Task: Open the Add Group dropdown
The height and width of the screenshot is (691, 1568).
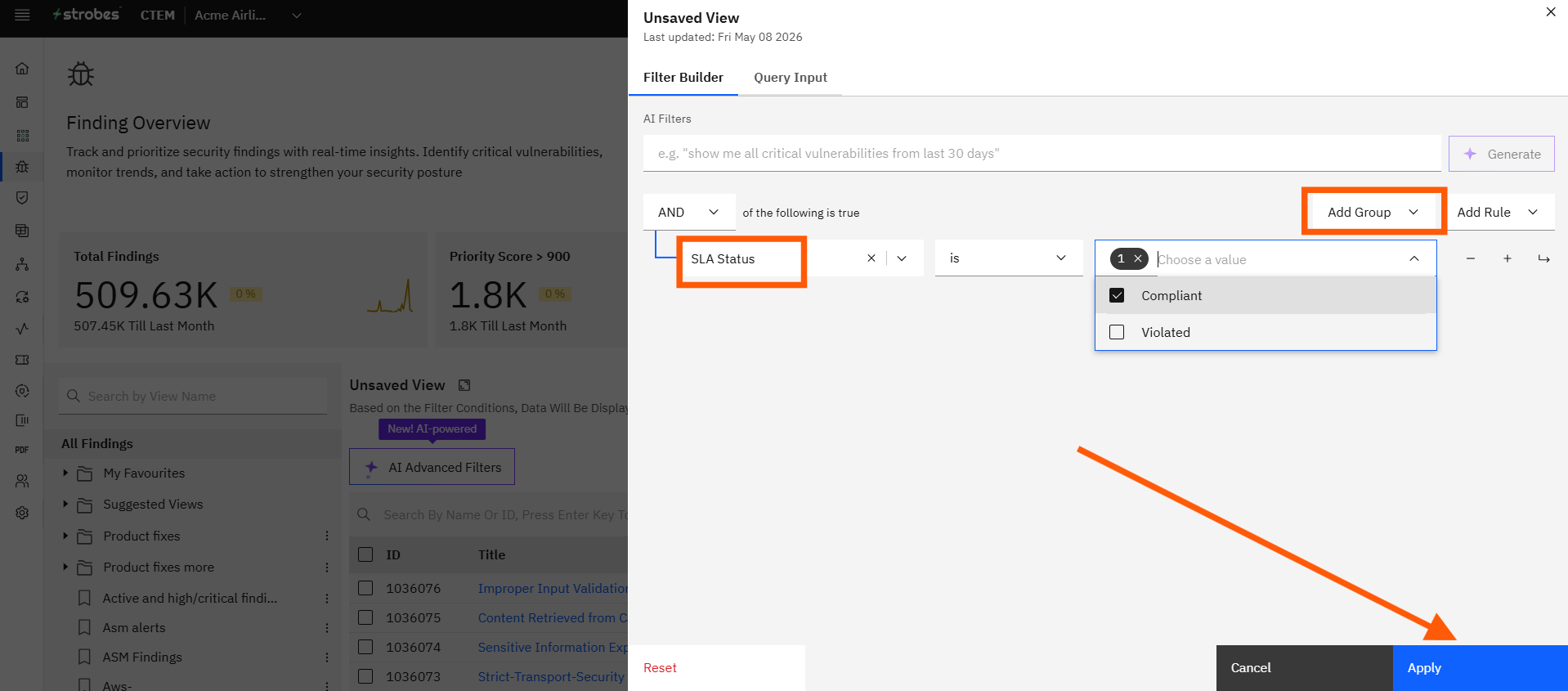Action: 1373,213
